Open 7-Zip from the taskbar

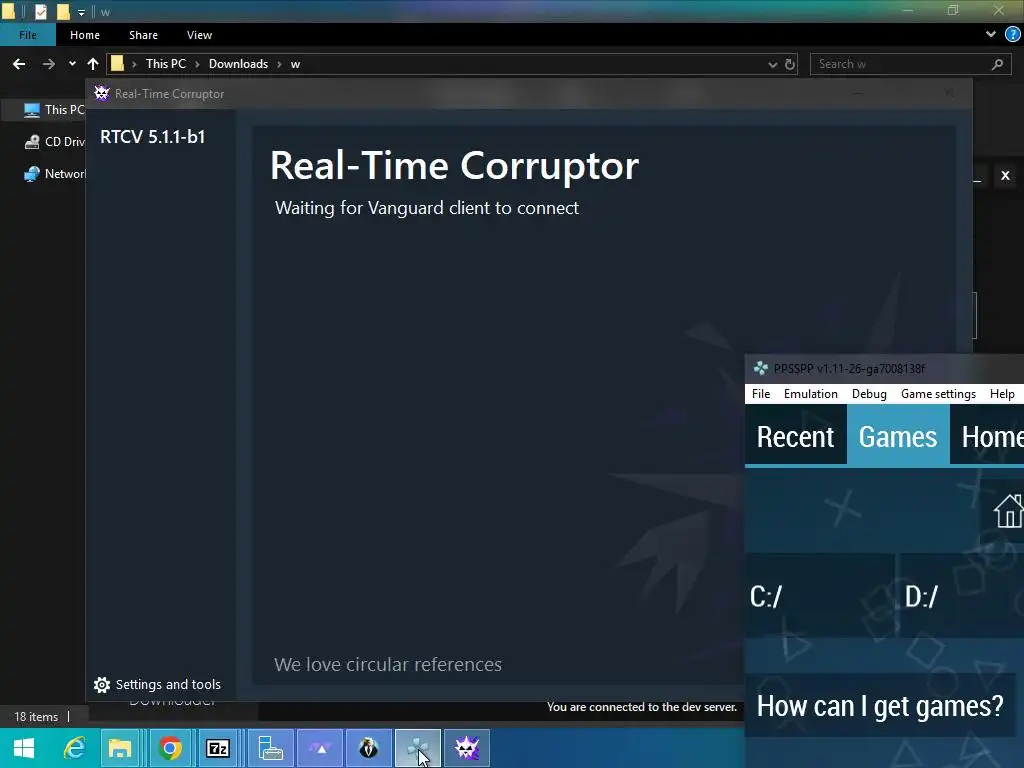coord(218,748)
